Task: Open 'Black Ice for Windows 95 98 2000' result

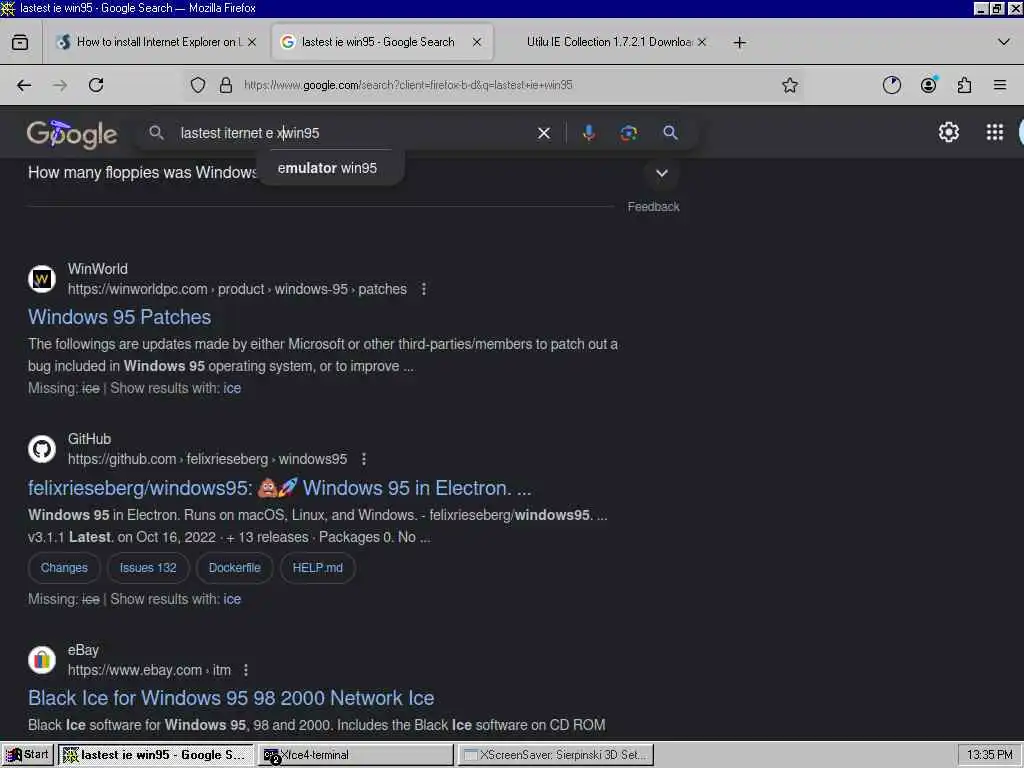Action: point(231,698)
